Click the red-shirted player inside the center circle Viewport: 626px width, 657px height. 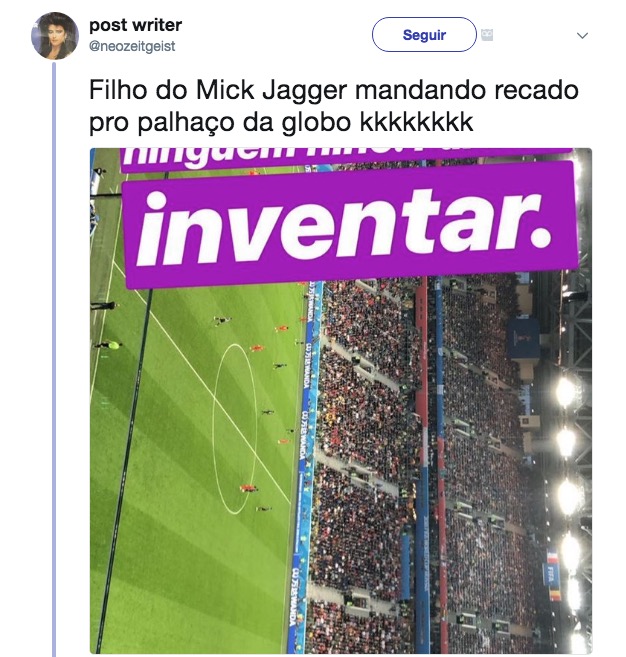click(248, 488)
